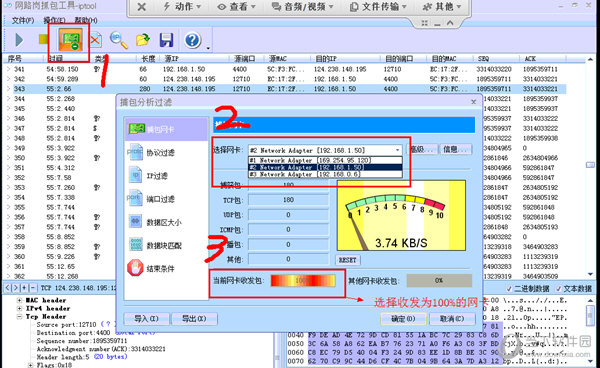Screen dimensions: 600x368
Task: Click the 高级 button
Action: click(422, 149)
